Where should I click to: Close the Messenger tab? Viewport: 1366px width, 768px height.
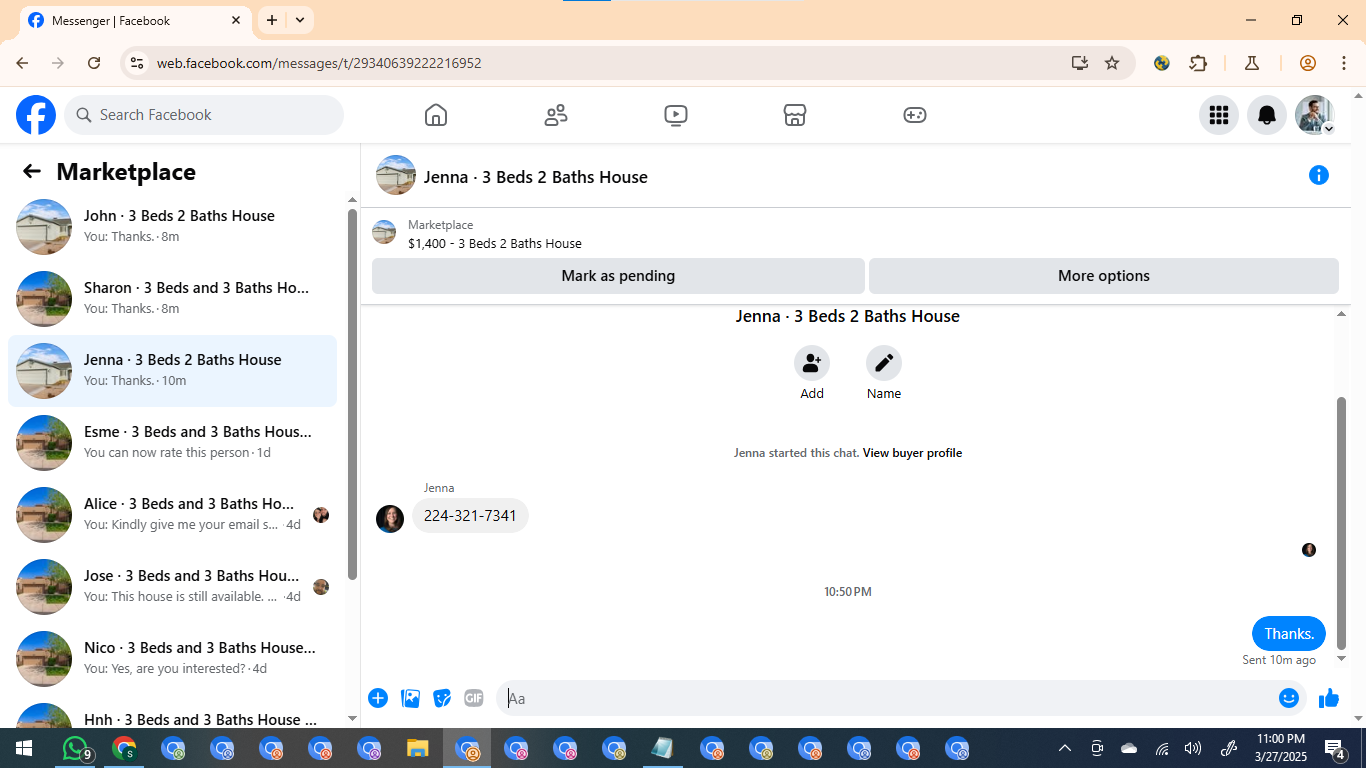coord(237,20)
